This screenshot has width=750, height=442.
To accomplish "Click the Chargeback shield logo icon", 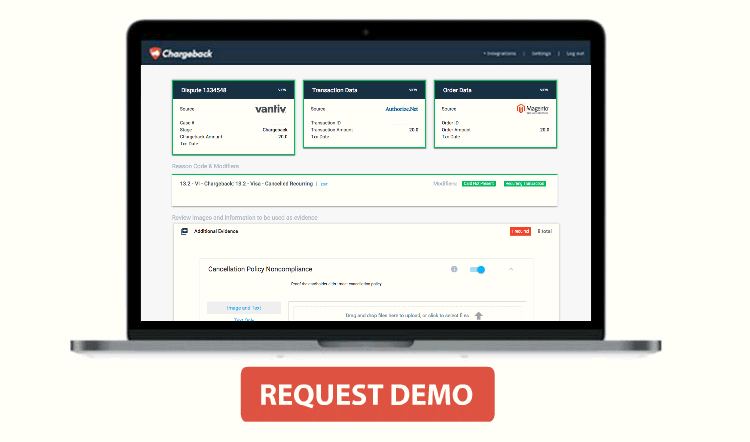I will [x=156, y=53].
